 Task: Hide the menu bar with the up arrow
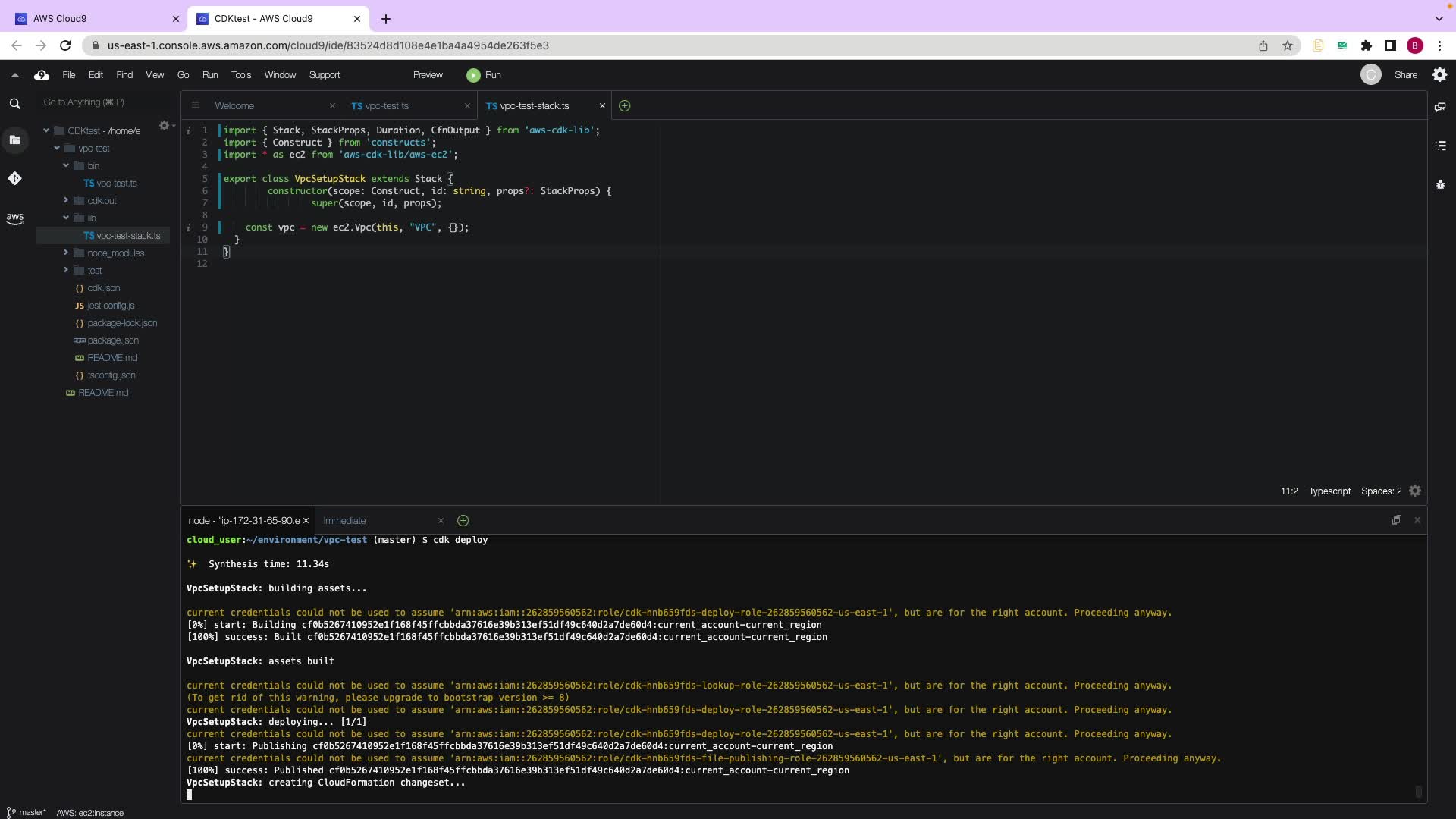click(14, 75)
